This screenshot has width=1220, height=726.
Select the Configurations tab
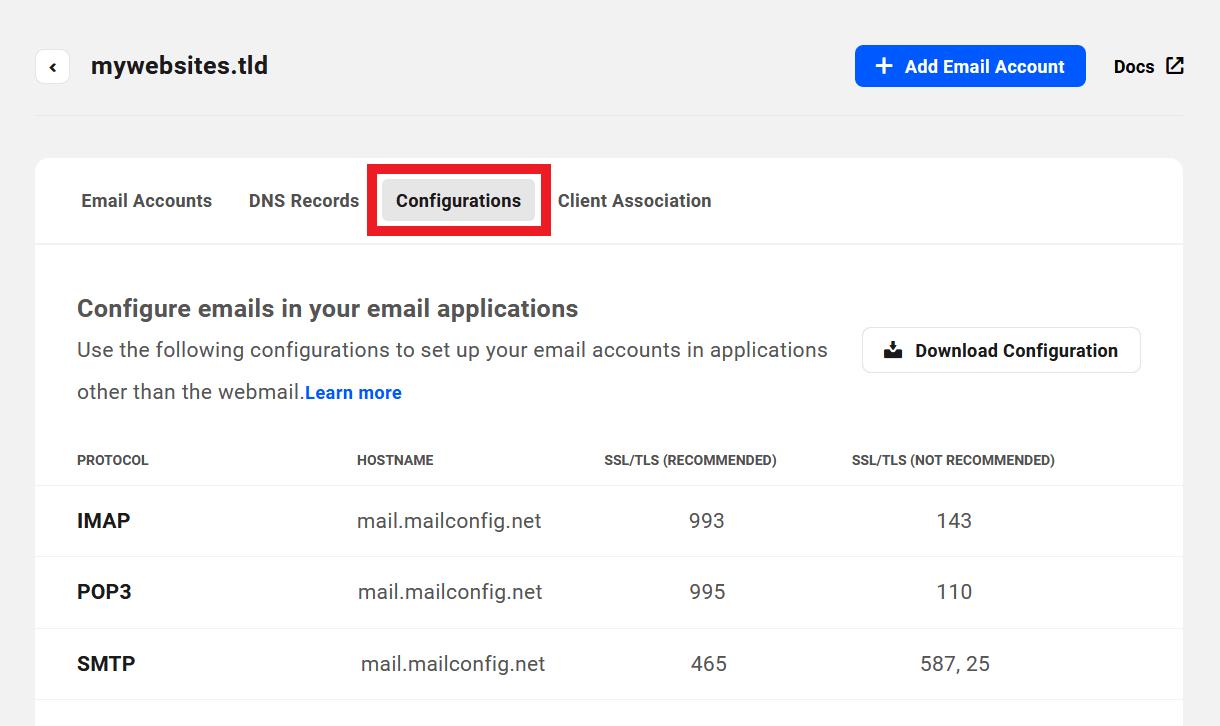coord(458,200)
